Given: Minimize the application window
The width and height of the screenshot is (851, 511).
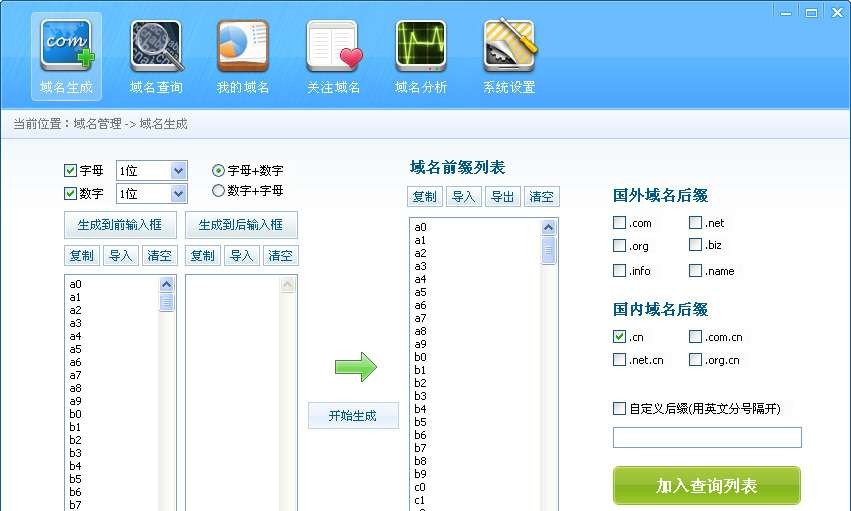Looking at the screenshot, I should coord(786,12).
